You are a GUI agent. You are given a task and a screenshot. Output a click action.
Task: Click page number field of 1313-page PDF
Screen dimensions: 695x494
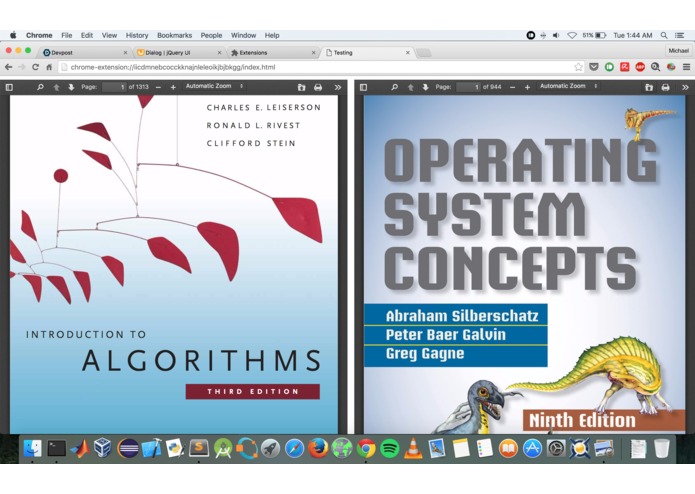tap(114, 87)
